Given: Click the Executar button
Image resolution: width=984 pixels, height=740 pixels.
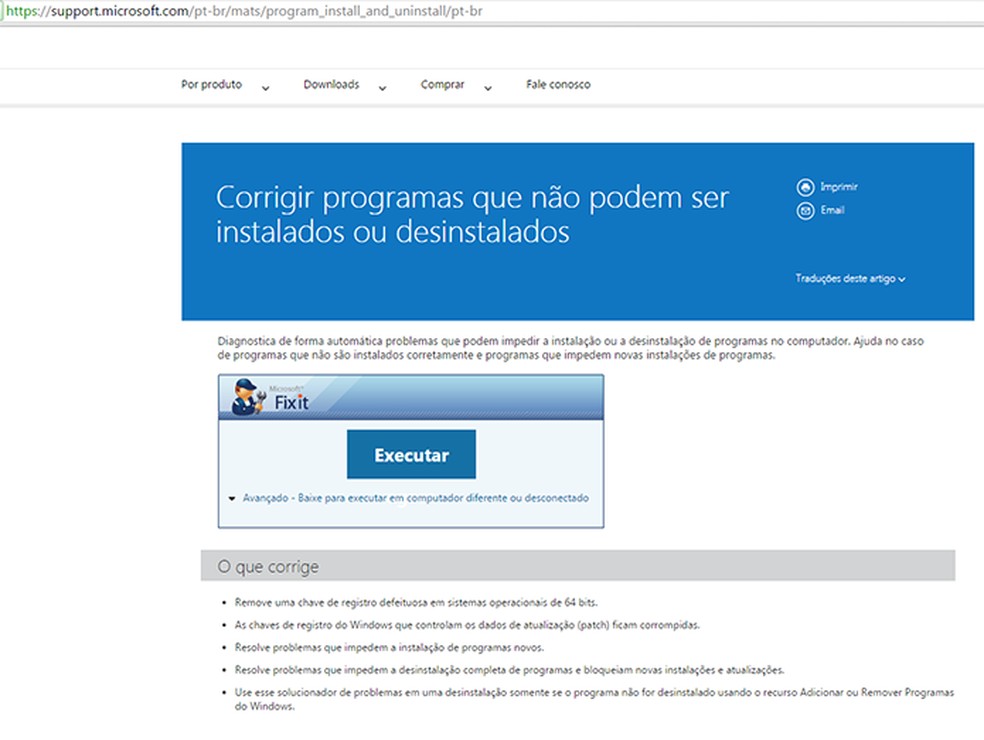Looking at the screenshot, I should (x=411, y=453).
